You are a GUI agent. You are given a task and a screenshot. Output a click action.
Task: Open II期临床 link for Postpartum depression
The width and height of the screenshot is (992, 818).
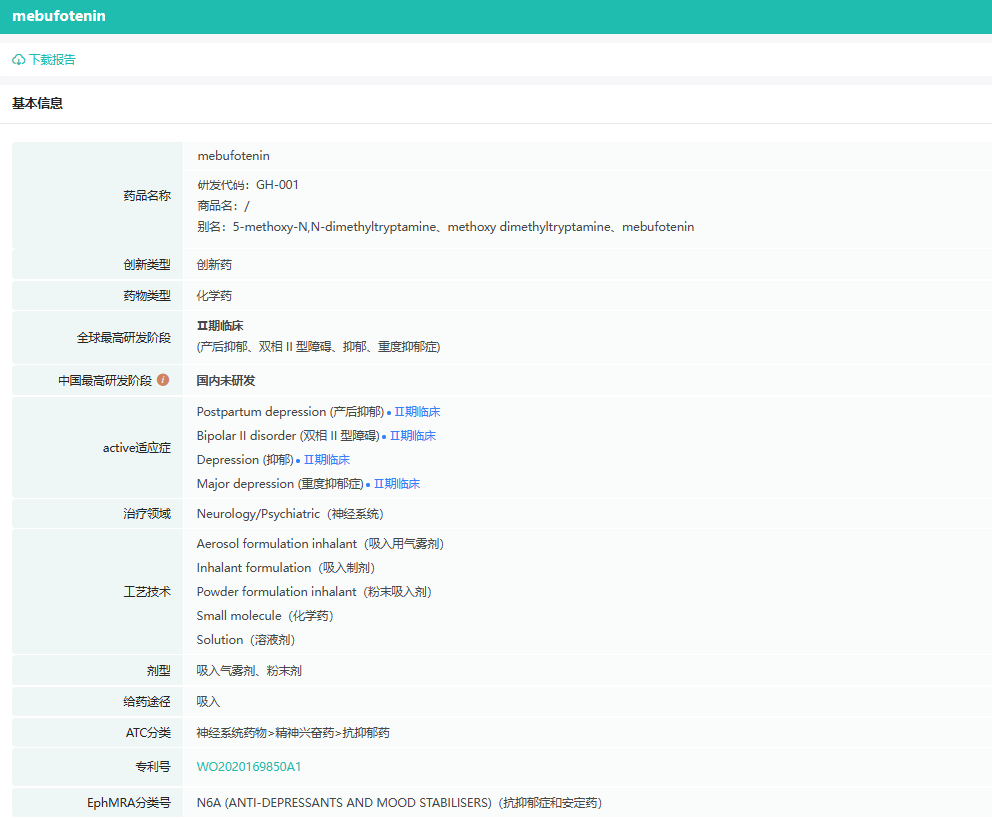(x=417, y=412)
